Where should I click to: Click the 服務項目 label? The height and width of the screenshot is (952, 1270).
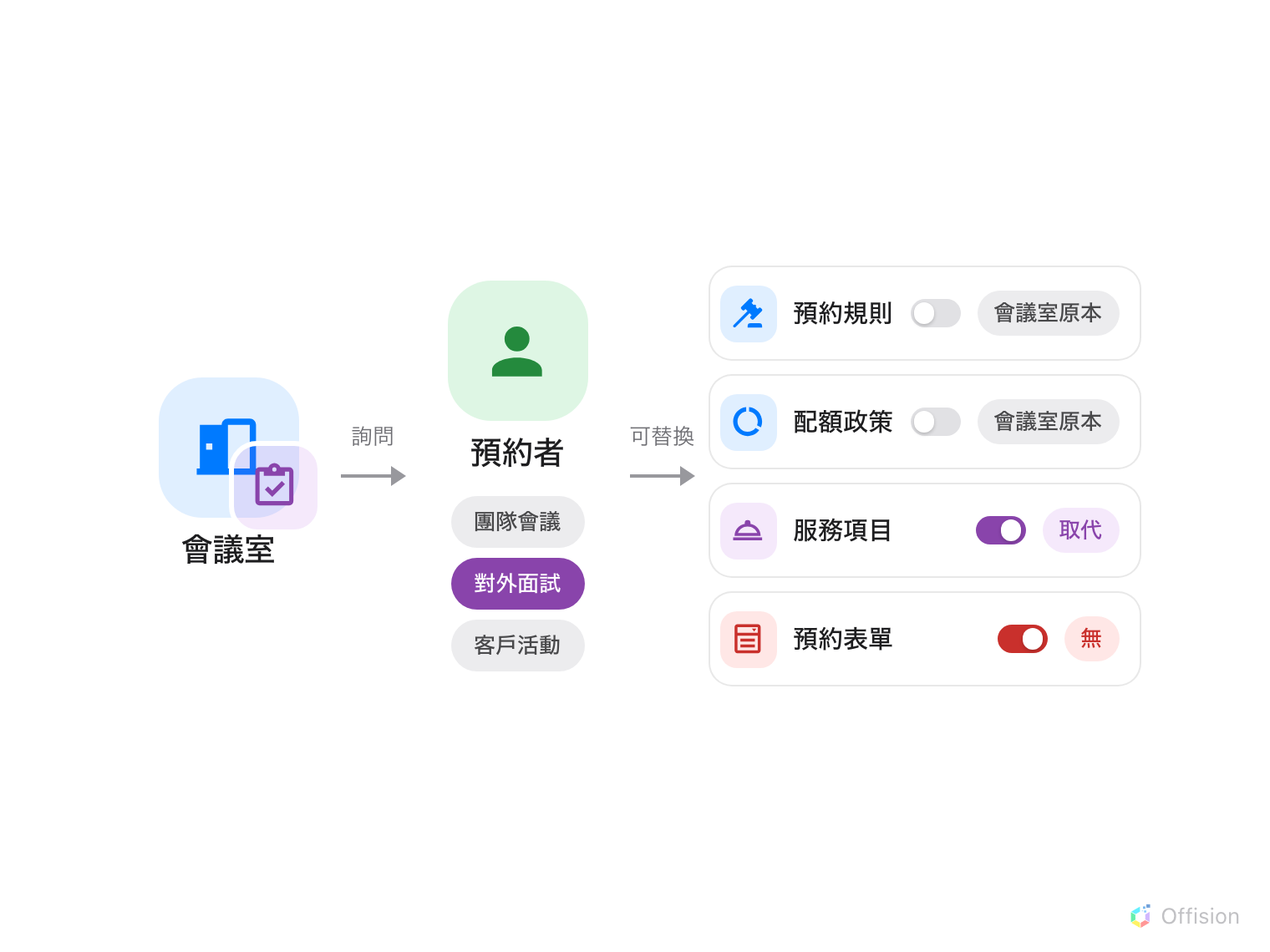843,530
